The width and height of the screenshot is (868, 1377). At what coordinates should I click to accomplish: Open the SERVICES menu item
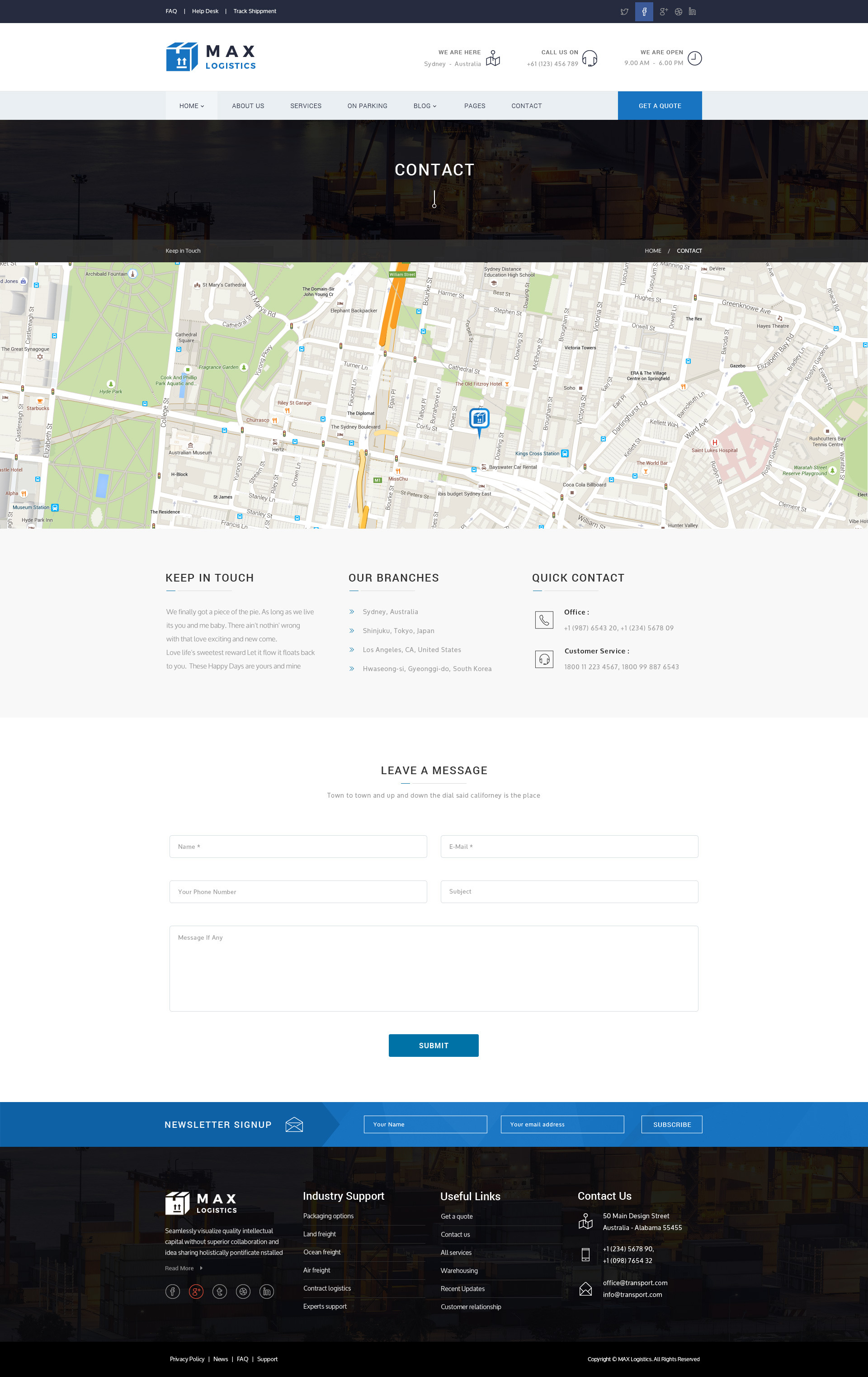(305, 106)
